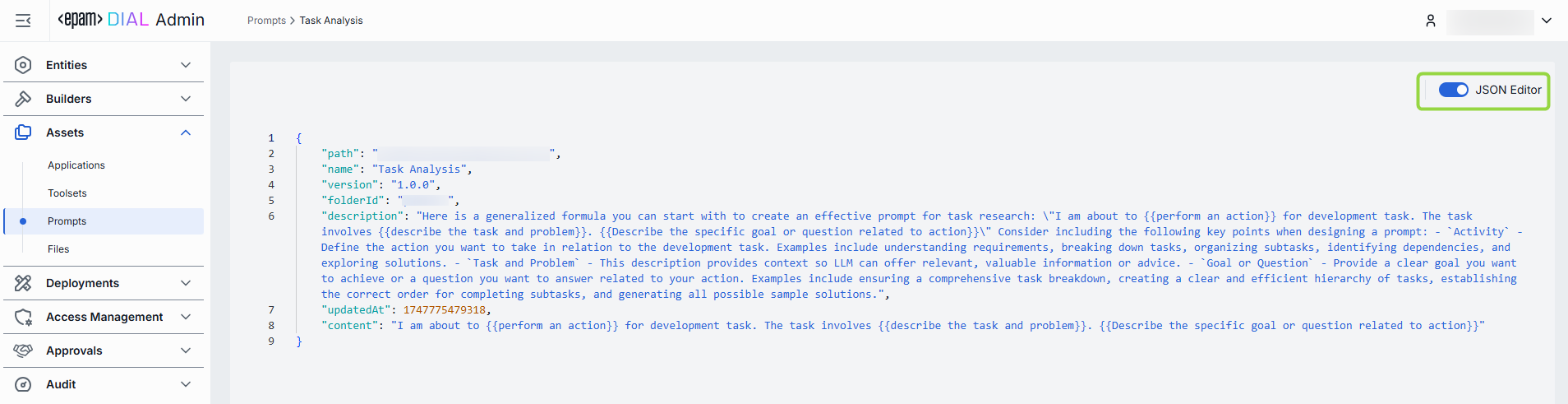Click the Entities hexagon icon

coord(23,65)
